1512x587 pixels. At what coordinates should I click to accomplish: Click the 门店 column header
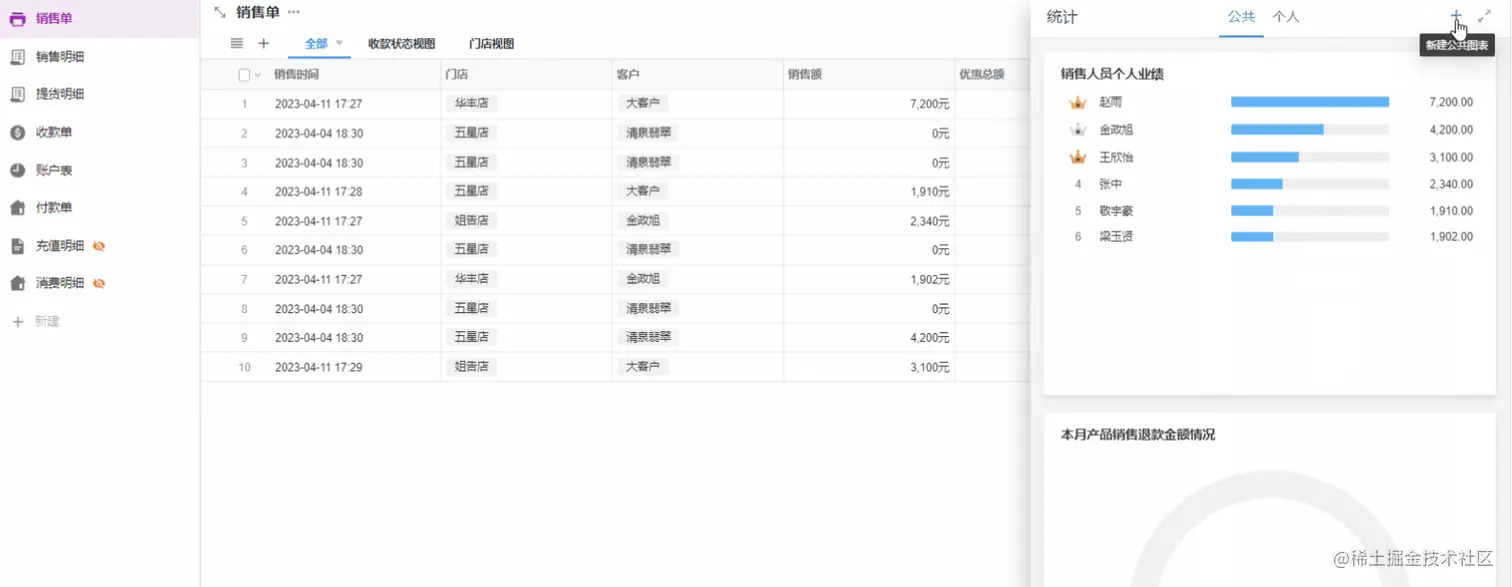[456, 74]
